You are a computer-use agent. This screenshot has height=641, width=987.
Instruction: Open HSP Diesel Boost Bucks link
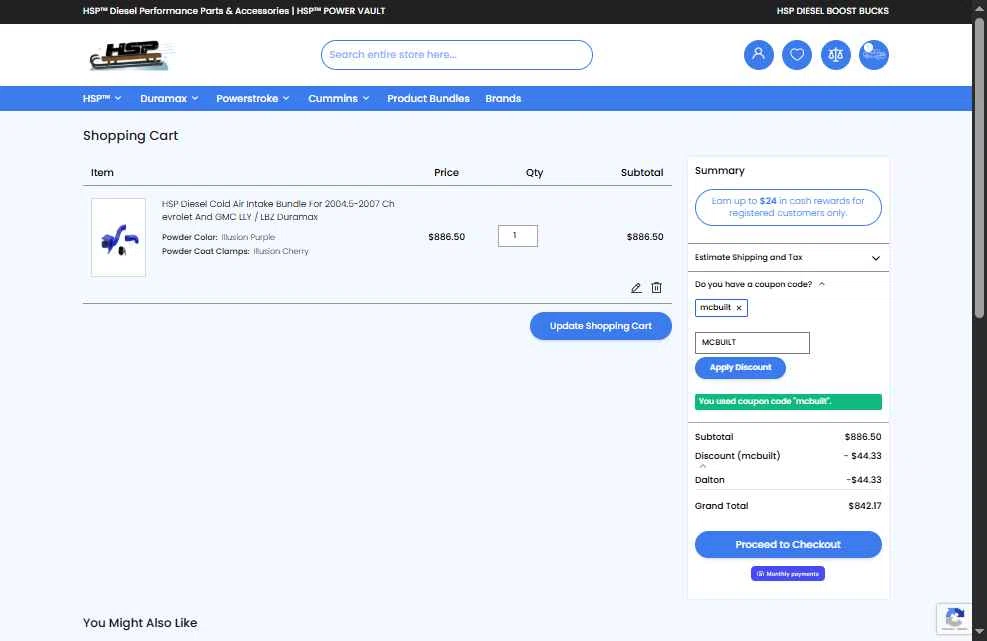(832, 11)
